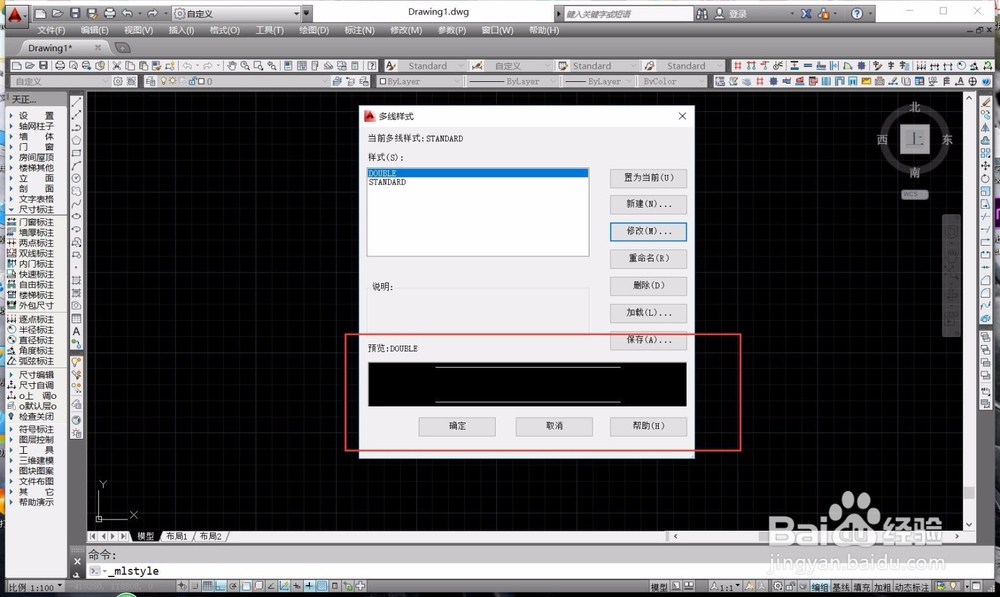Click the Cut scissors icon in standard toolbar
The width and height of the screenshot is (1000, 597).
pyautogui.click(x=117, y=66)
